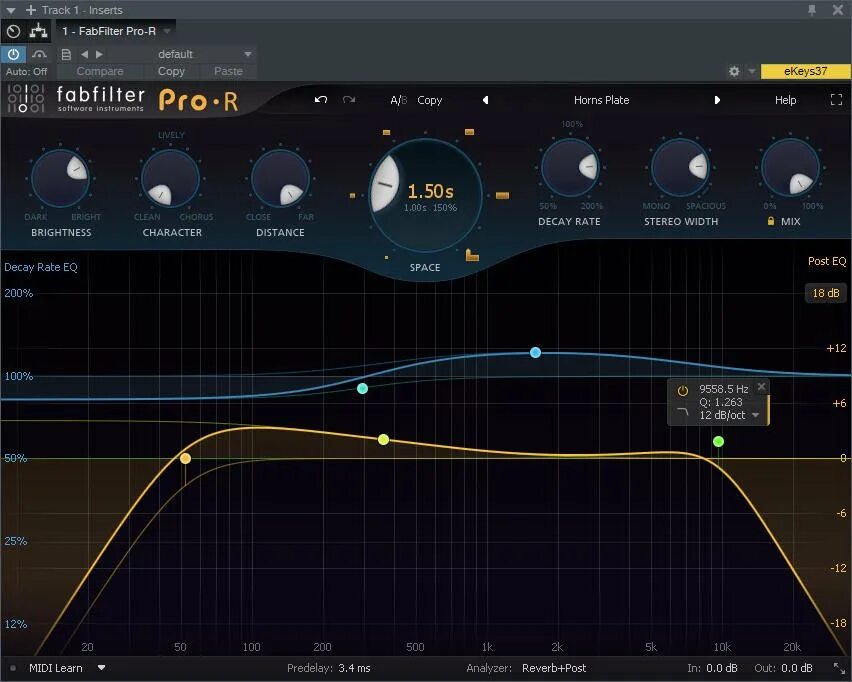Toggle full screen mode icon
Image resolution: width=852 pixels, height=682 pixels.
tap(836, 99)
